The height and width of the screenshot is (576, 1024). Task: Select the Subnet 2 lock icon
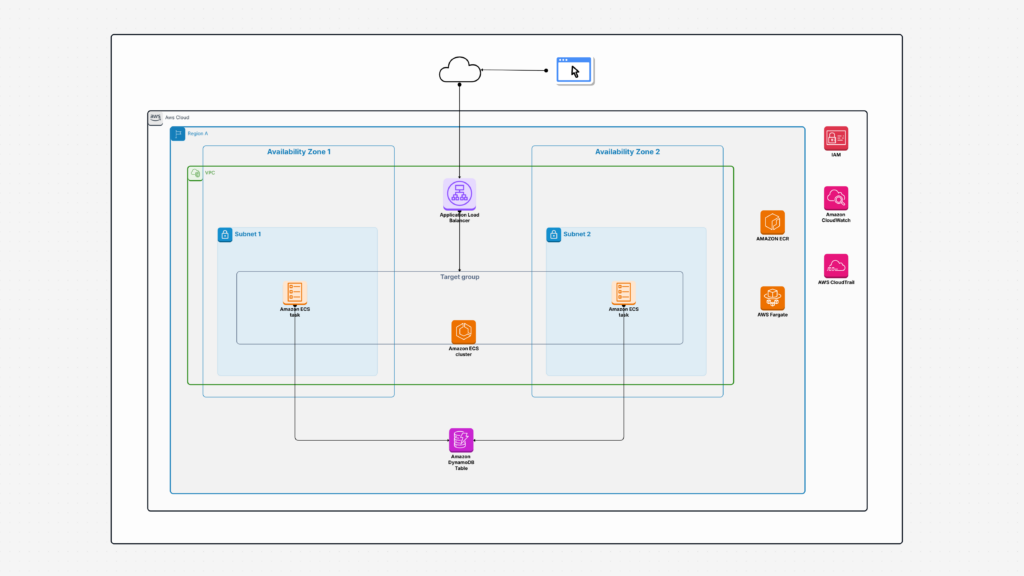coord(552,234)
